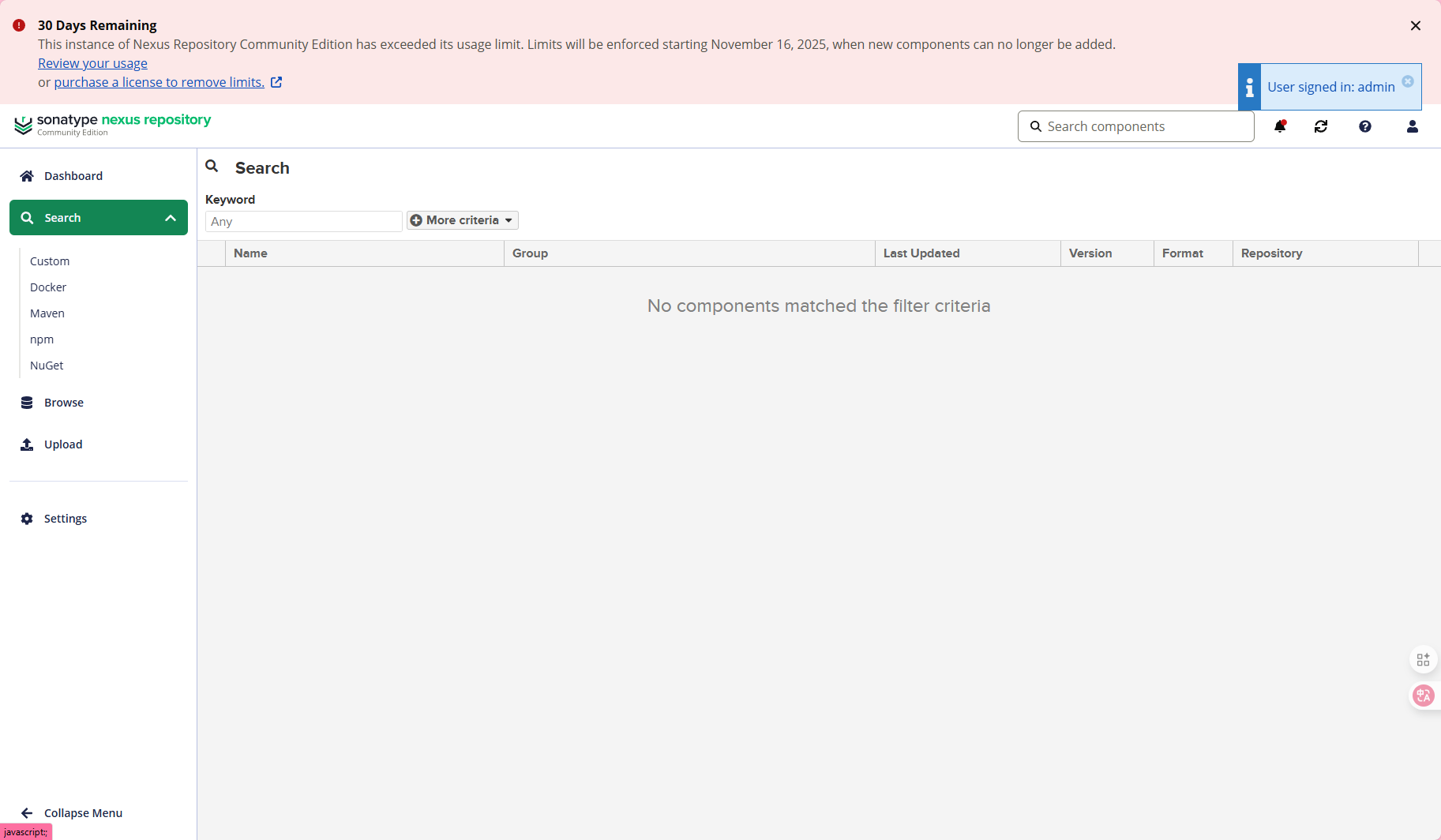
Task: Click the Keyword input field
Action: point(303,222)
